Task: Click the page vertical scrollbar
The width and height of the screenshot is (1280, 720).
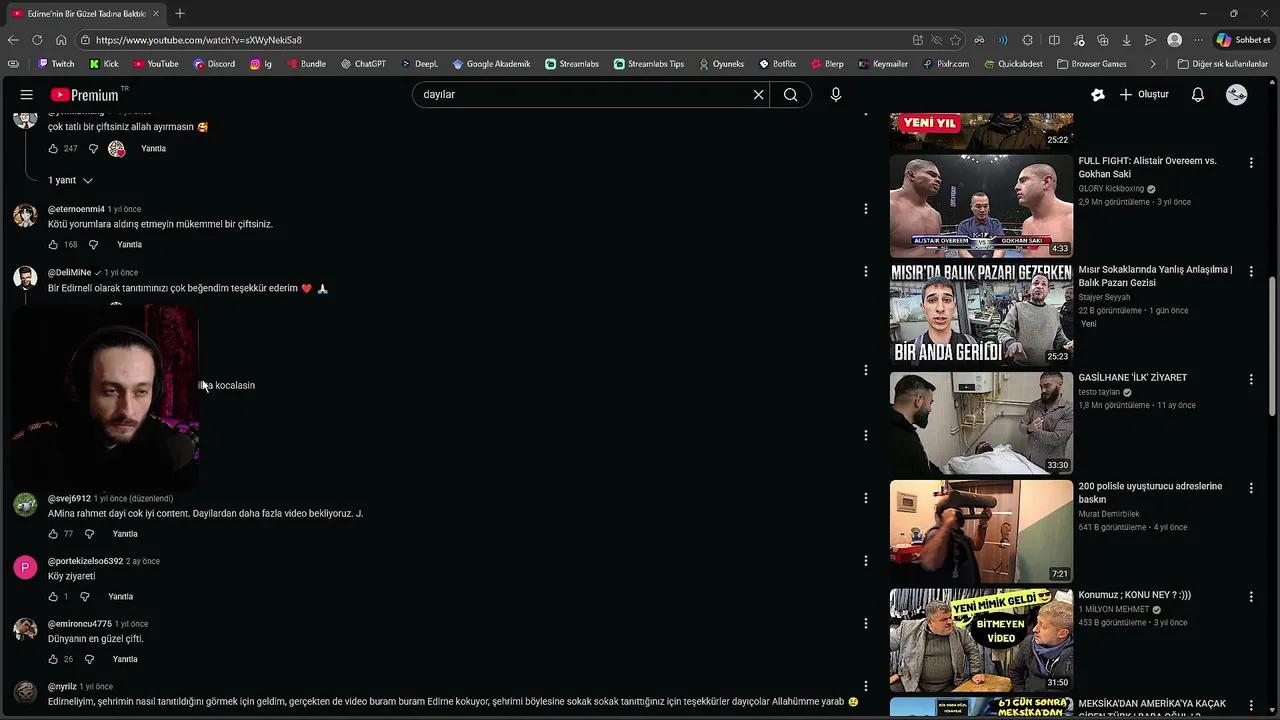Action: point(1273,345)
